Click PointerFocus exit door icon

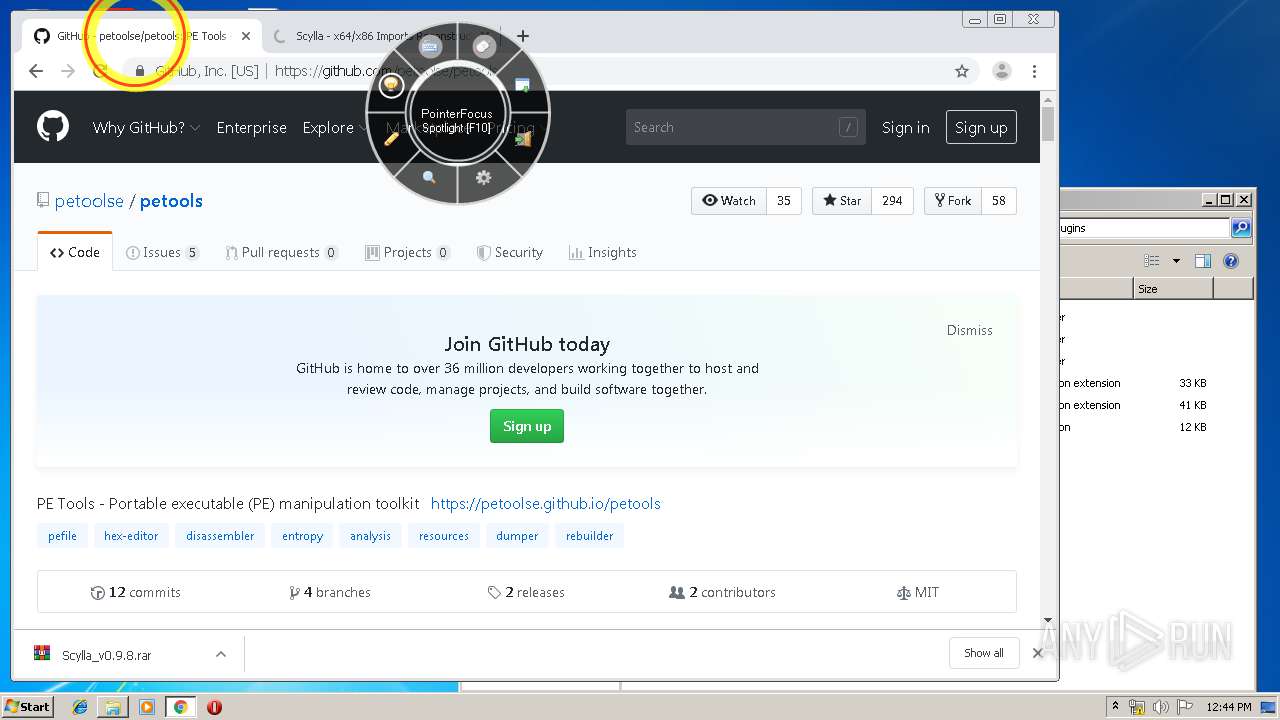pyautogui.click(x=522, y=138)
